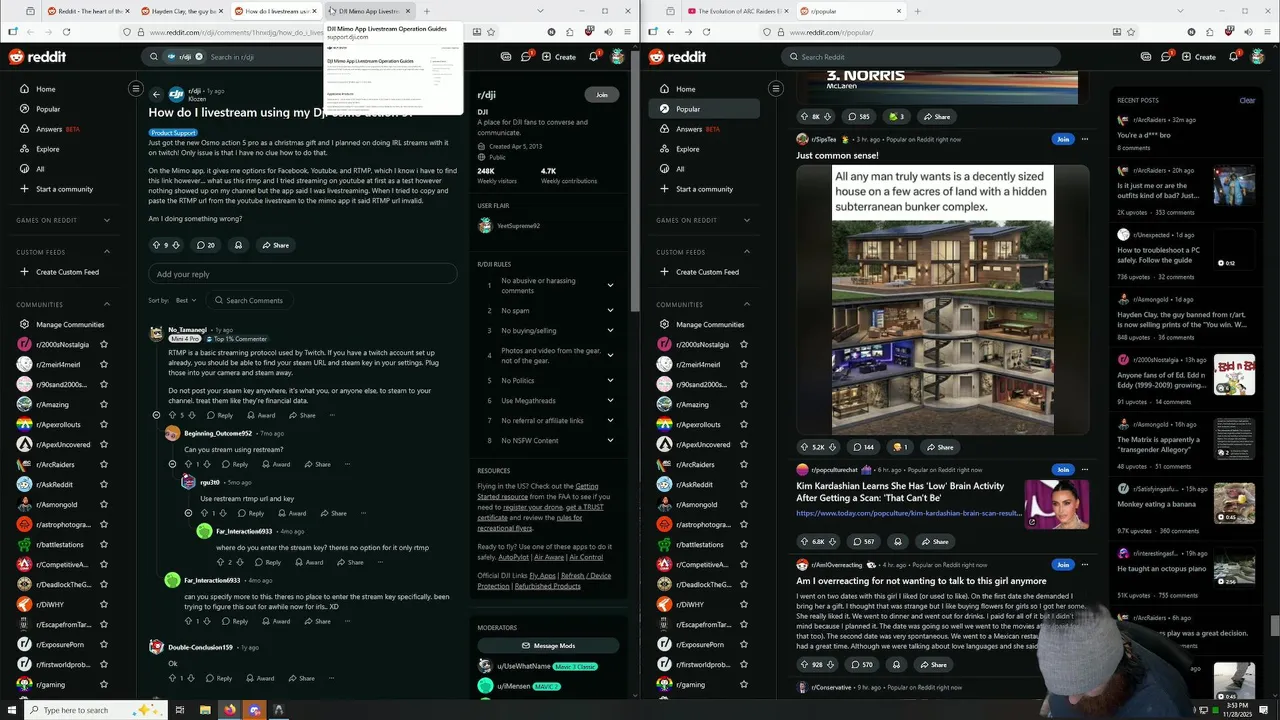Share the main DJI livestream post
This screenshot has width=1280, height=720.
pos(275,245)
